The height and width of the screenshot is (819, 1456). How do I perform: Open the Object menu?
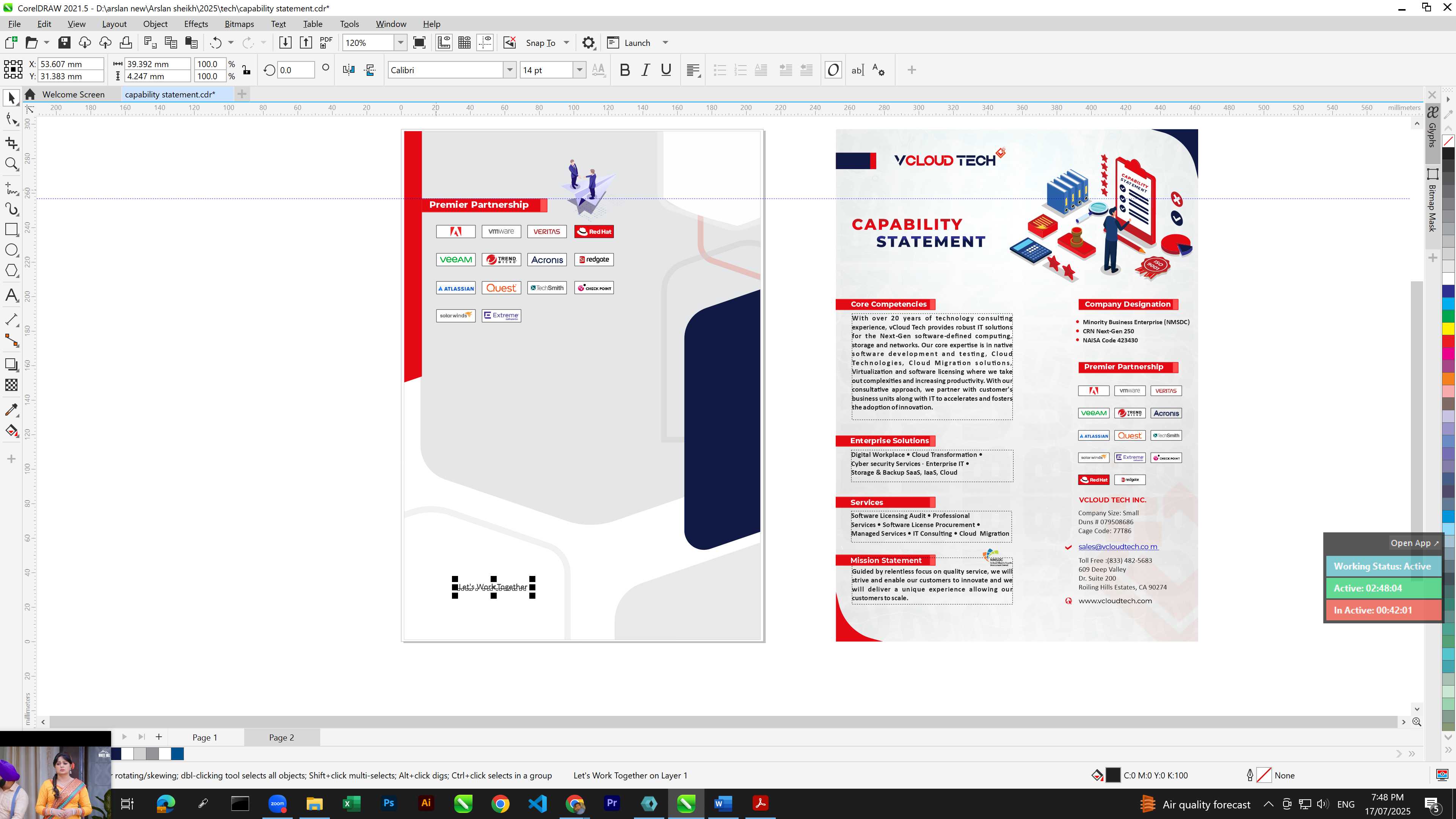(x=155, y=24)
